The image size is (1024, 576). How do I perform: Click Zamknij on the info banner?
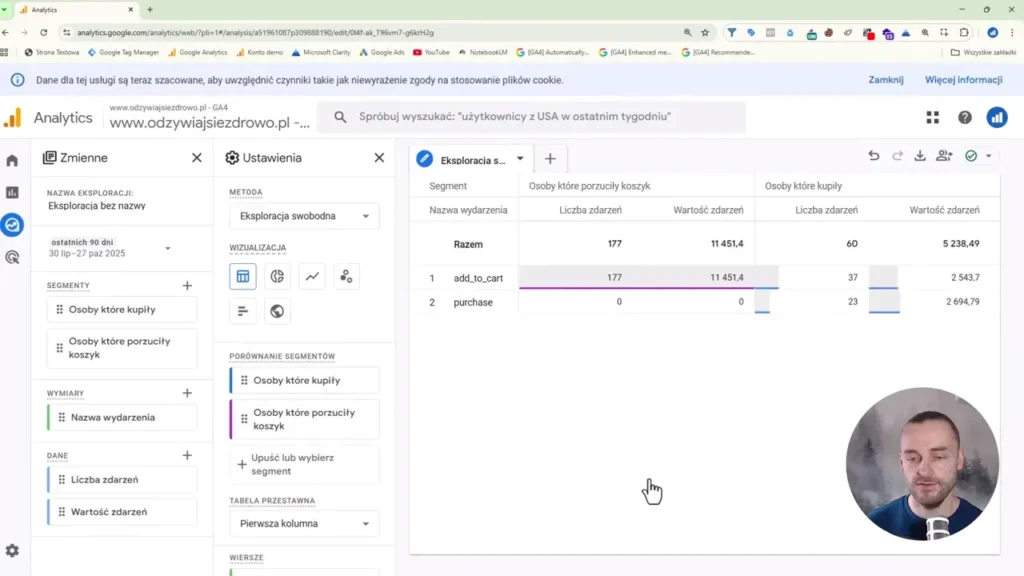coord(886,80)
